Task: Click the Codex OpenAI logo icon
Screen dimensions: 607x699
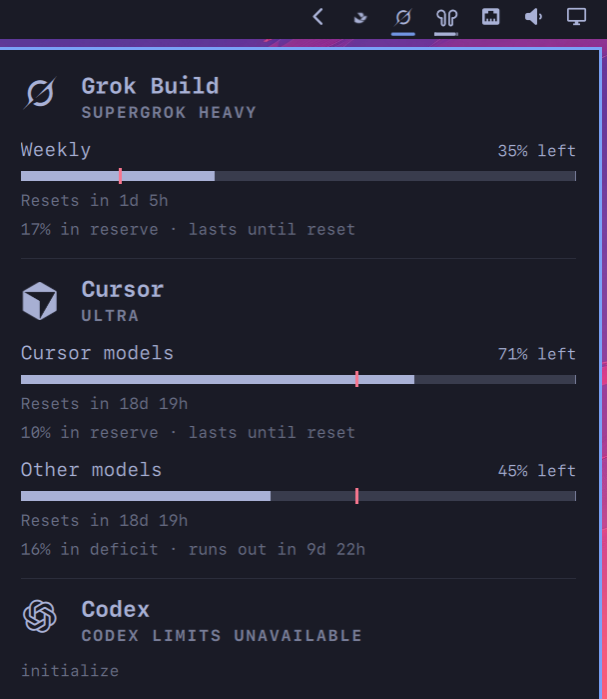Action: (x=40, y=617)
